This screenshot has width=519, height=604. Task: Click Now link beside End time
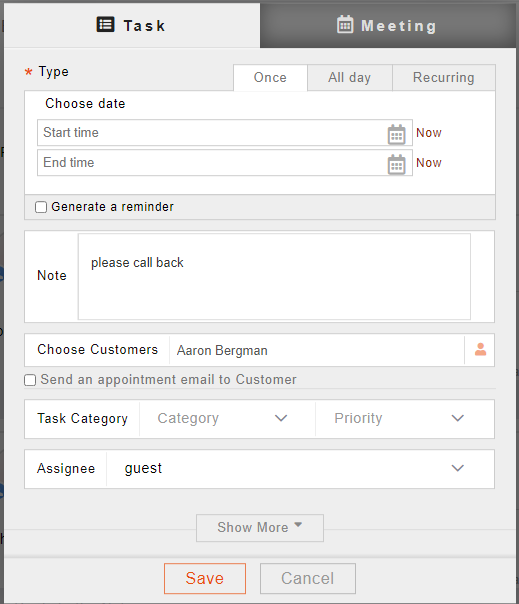tap(429, 163)
